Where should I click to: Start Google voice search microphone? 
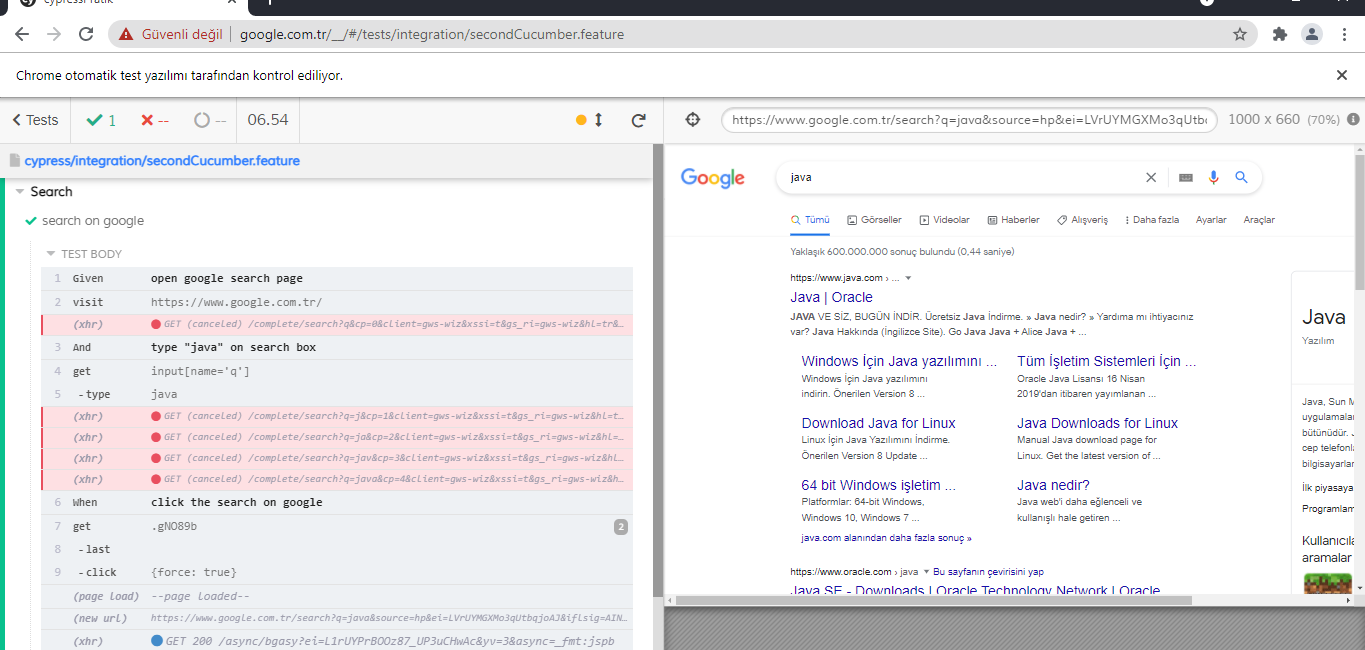pos(1214,177)
